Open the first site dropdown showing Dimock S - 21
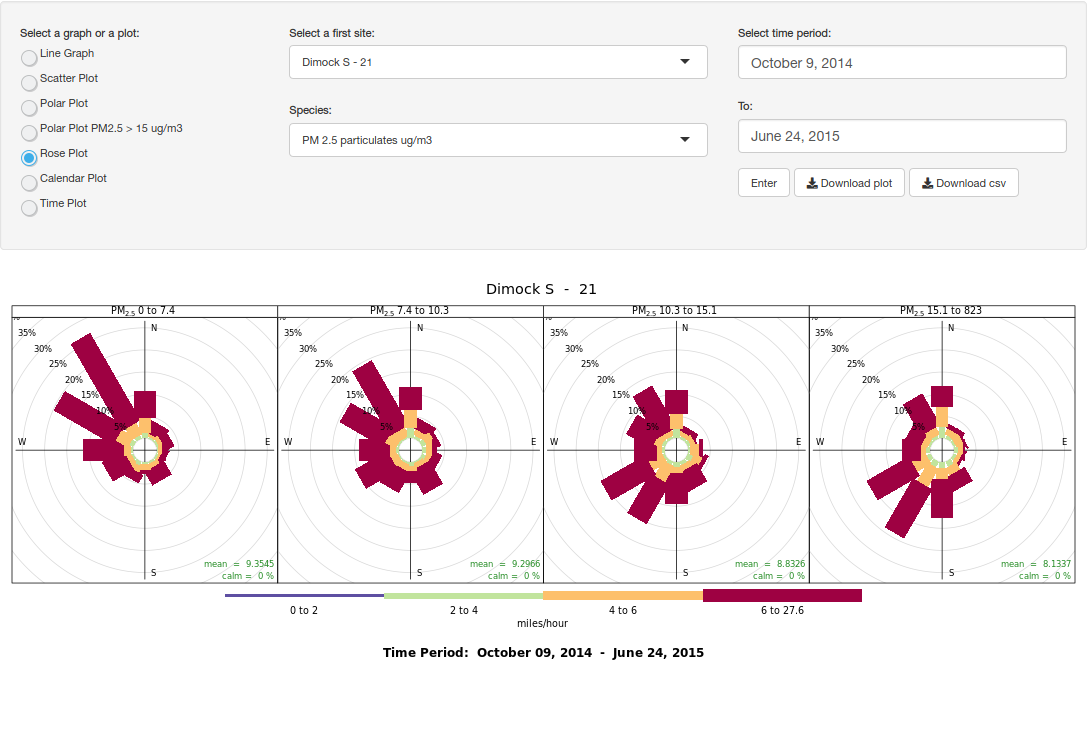 point(498,62)
